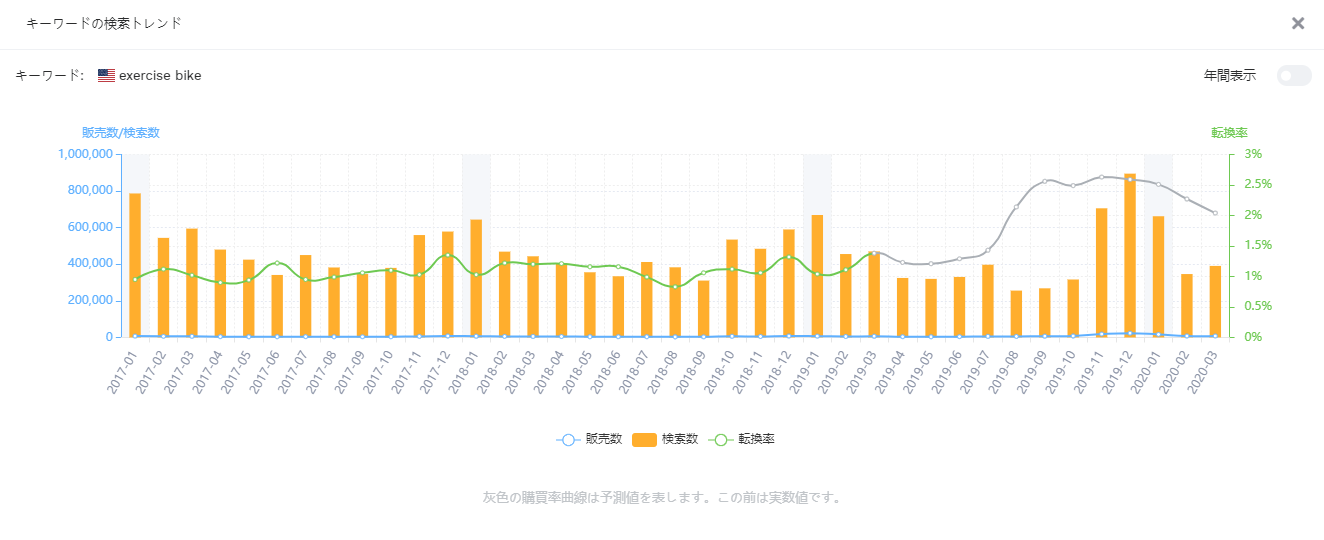
Task: Click the 2017-03 search volume bar
Action: 192,283
